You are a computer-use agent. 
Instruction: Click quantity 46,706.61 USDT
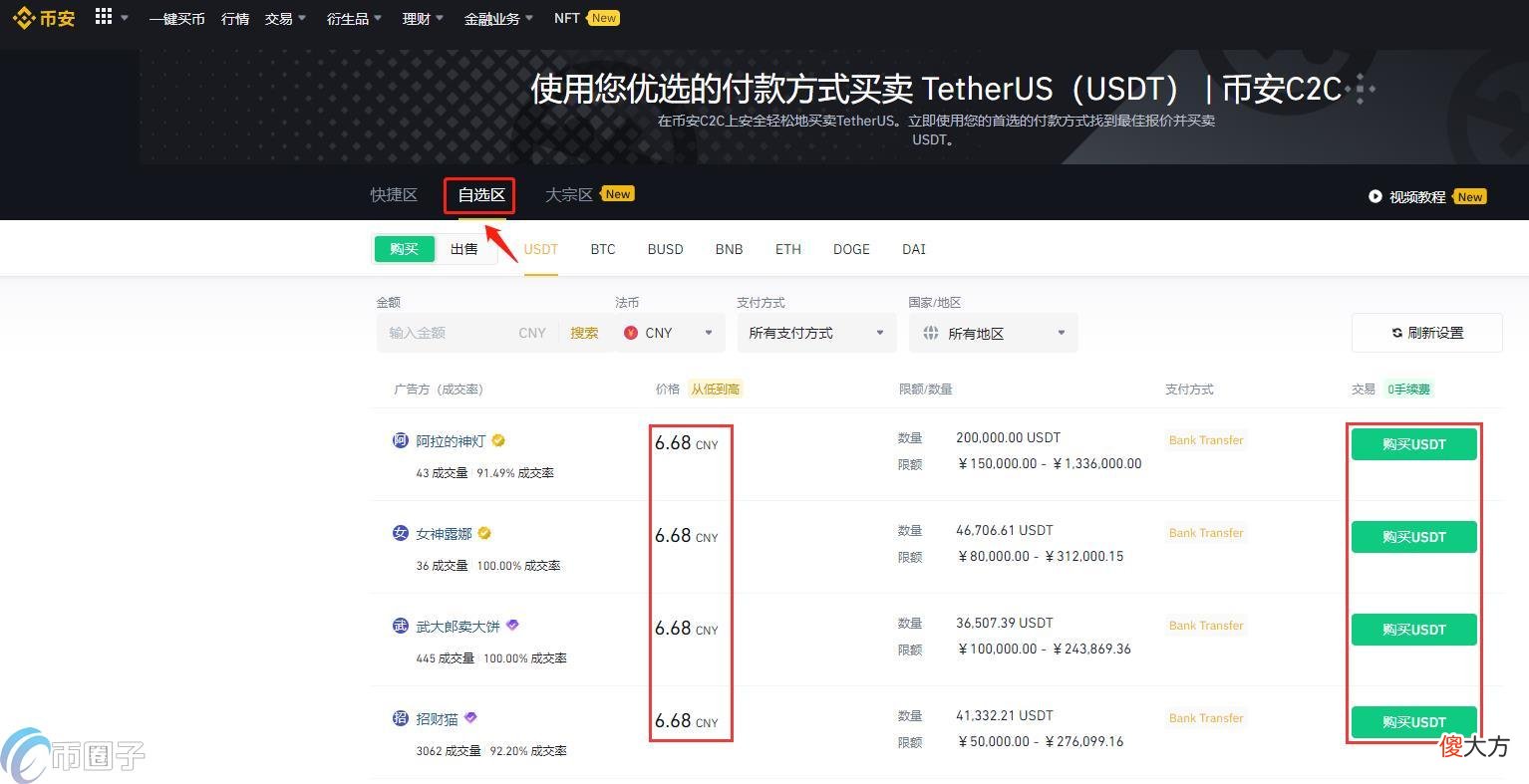(x=1004, y=530)
